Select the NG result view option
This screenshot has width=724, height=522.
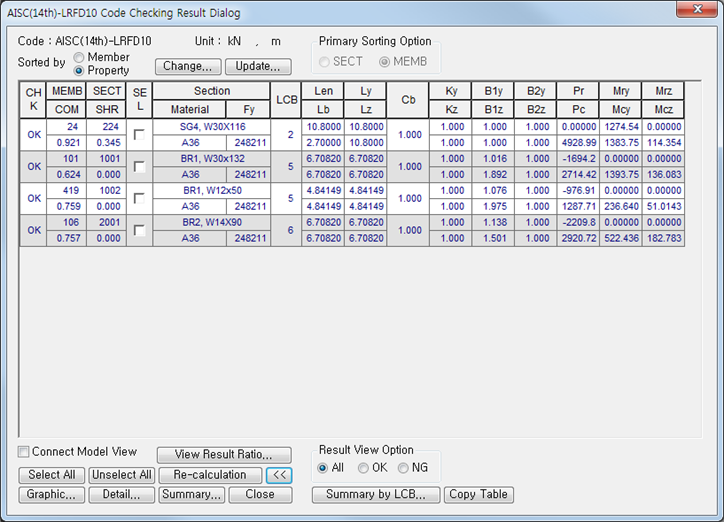(403, 468)
